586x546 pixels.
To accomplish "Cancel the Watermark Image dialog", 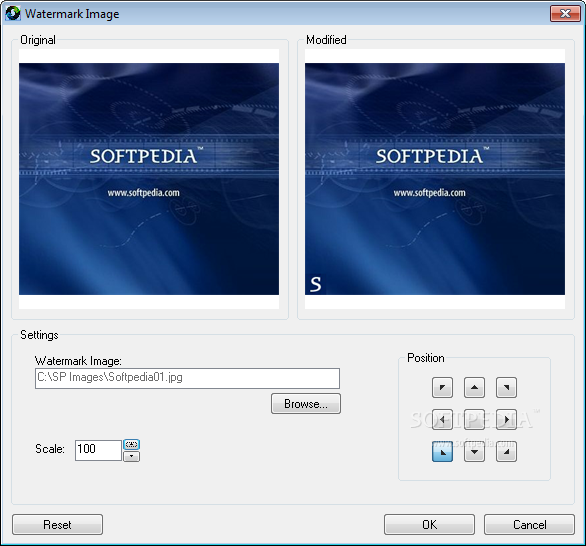I will point(529,525).
